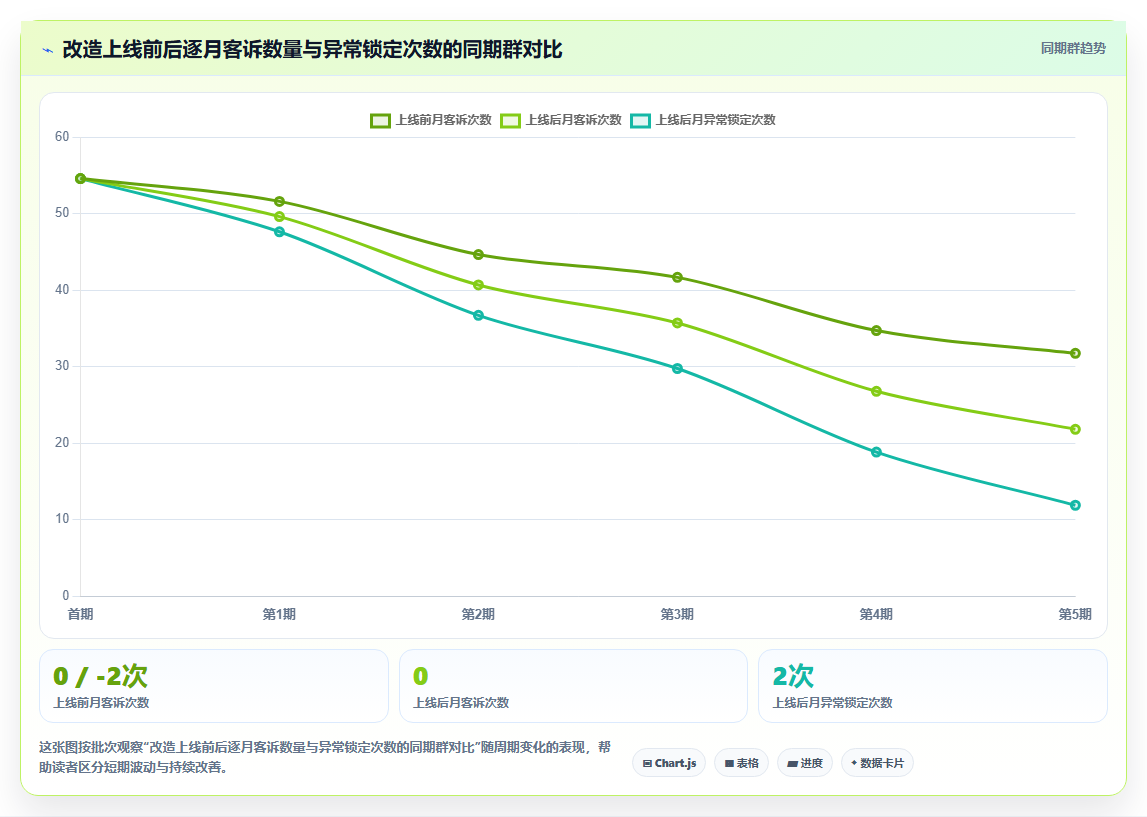Image resolution: width=1147 pixels, height=817 pixels.
Task: Click the 第2期 x-axis label
Action: (x=478, y=614)
